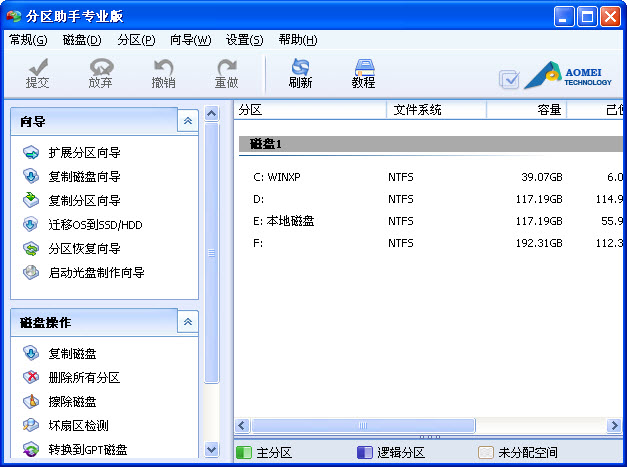Open the 教程 tutorial toolbar icon
Image resolution: width=627 pixels, height=467 pixels.
[363, 73]
